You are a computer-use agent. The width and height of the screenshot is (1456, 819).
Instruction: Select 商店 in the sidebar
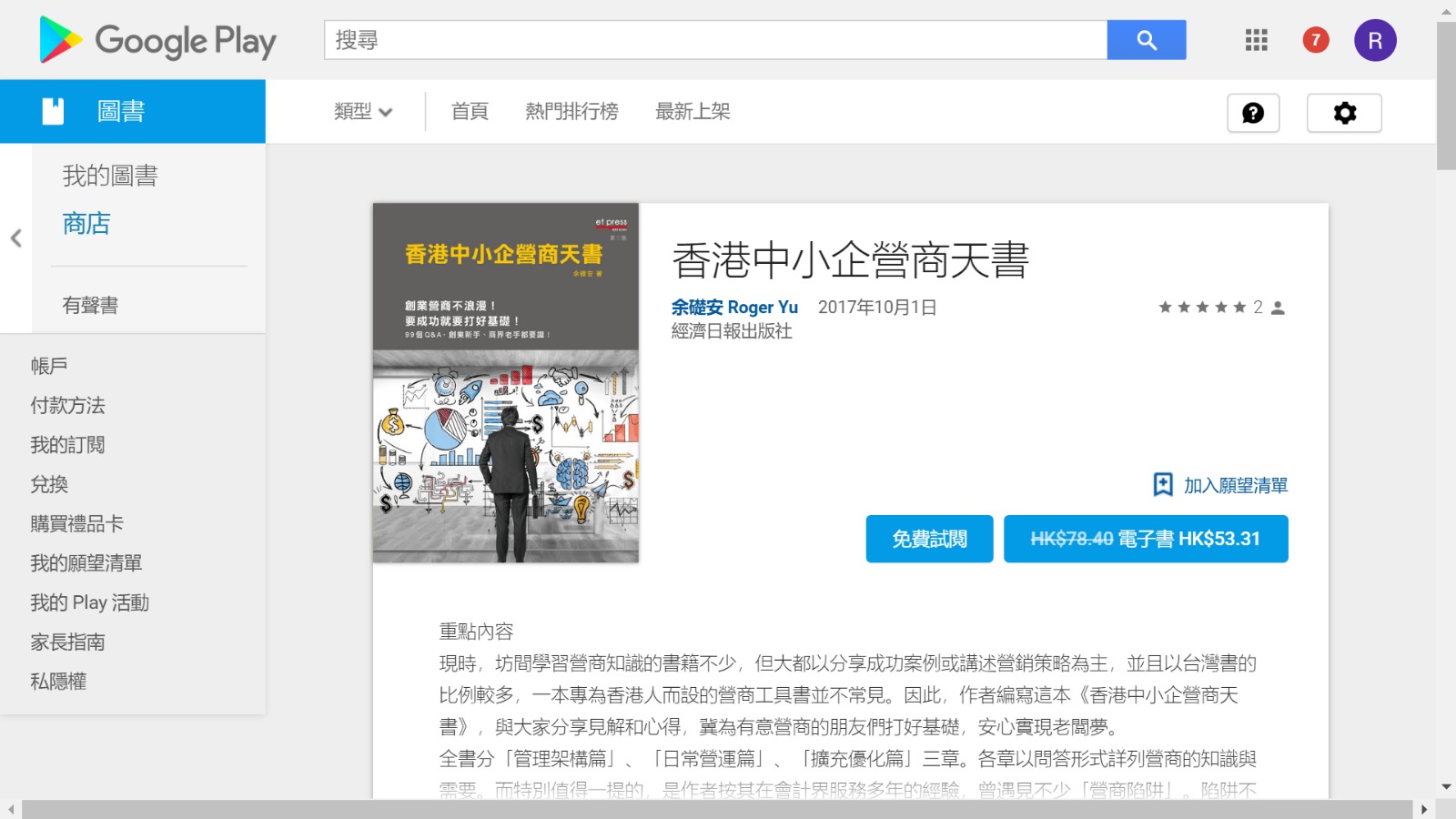[x=86, y=224]
